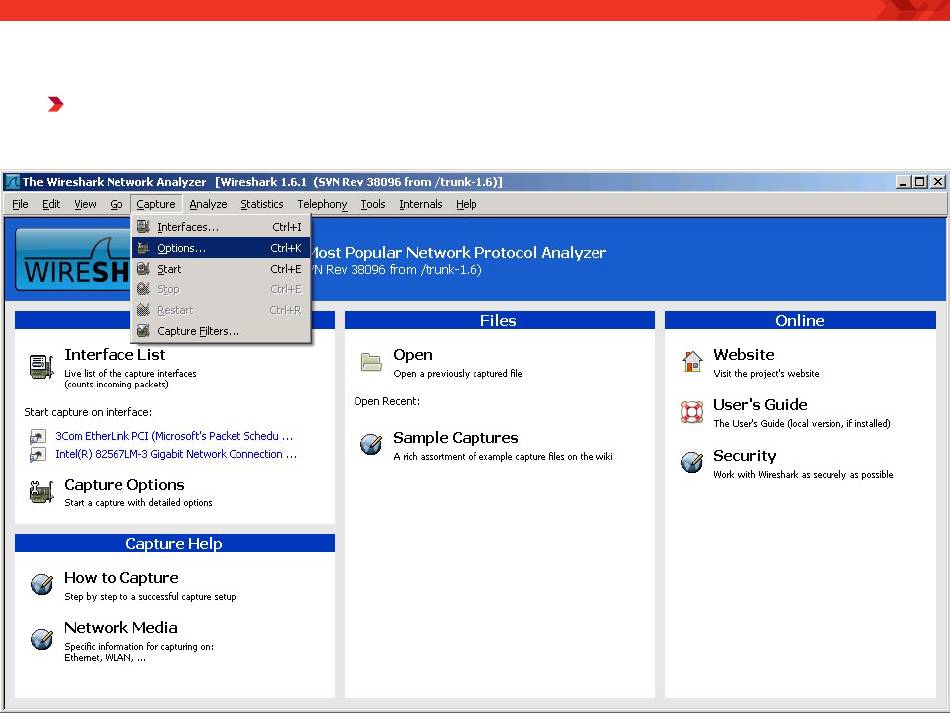This screenshot has height=713, width=950.
Task: Open the Sample Captures wiki link
Action: [456, 437]
